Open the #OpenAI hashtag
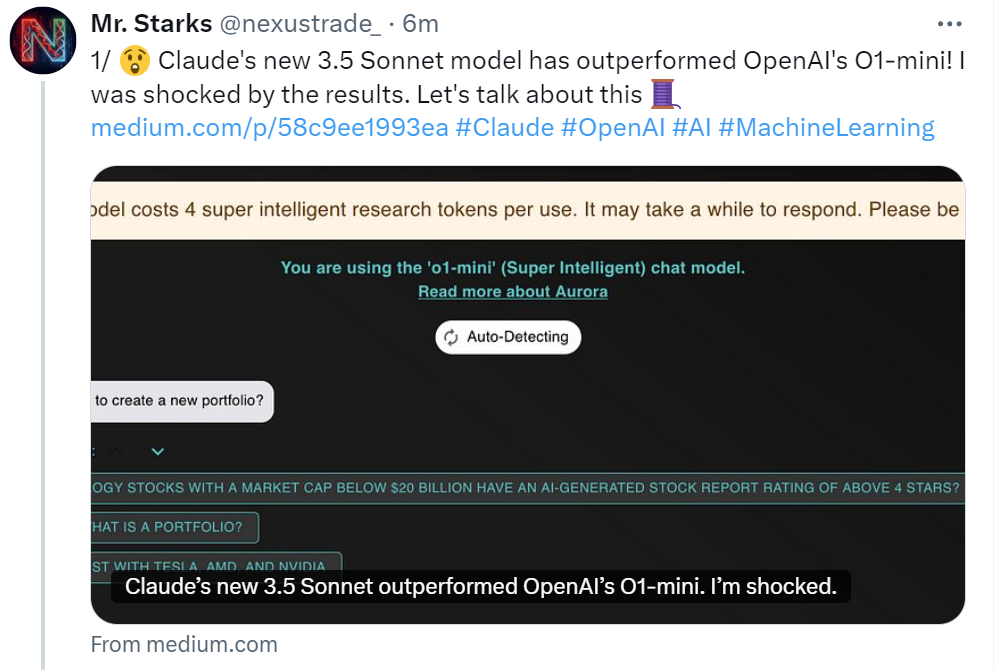Screen dimensions: 998x670 pyautogui.click(x=613, y=127)
